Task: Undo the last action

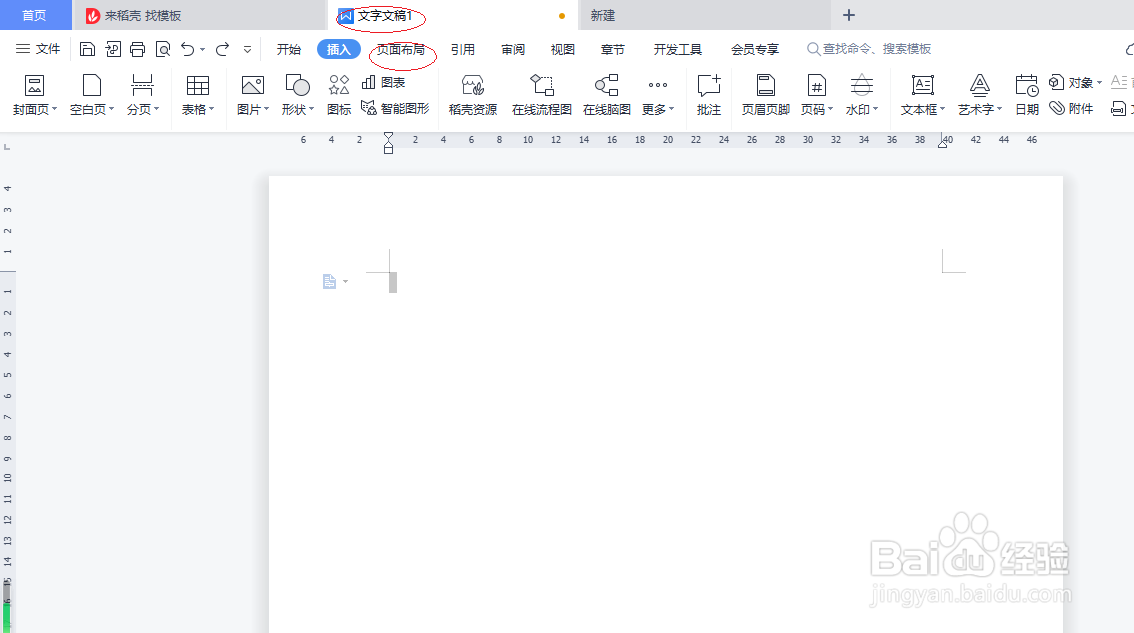Action: [187, 48]
